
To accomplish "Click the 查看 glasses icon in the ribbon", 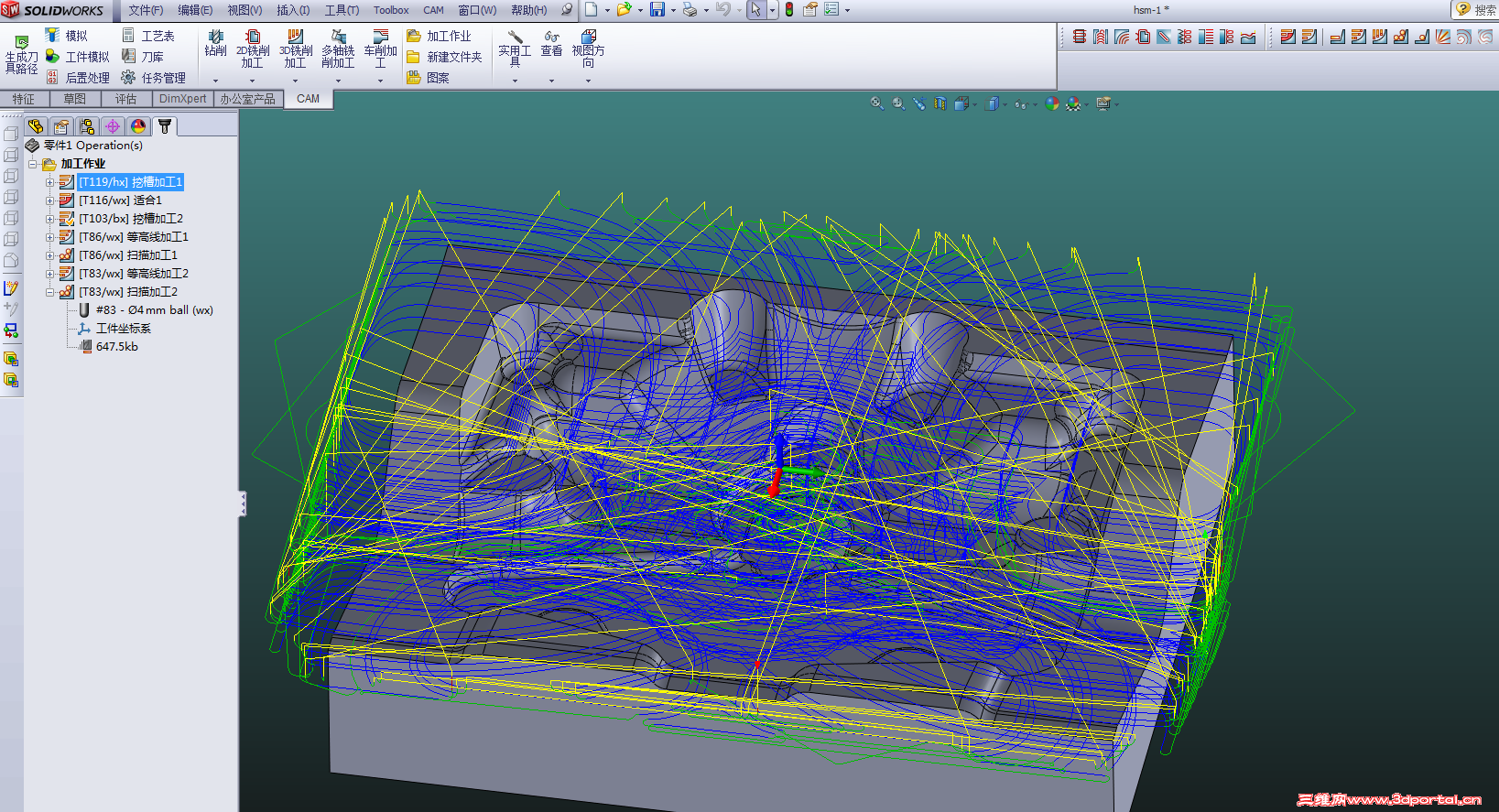I will click(551, 37).
